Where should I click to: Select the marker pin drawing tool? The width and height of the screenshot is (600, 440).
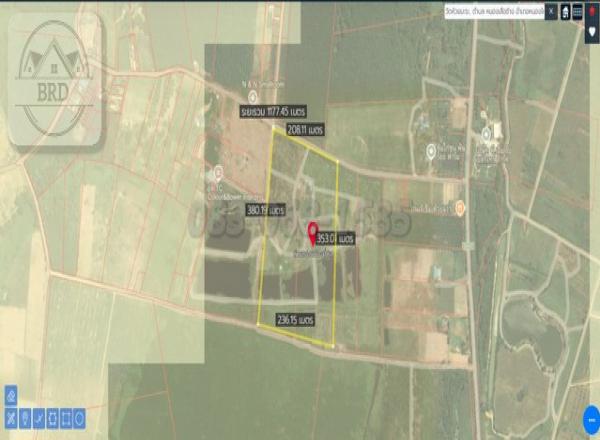click(x=24, y=416)
